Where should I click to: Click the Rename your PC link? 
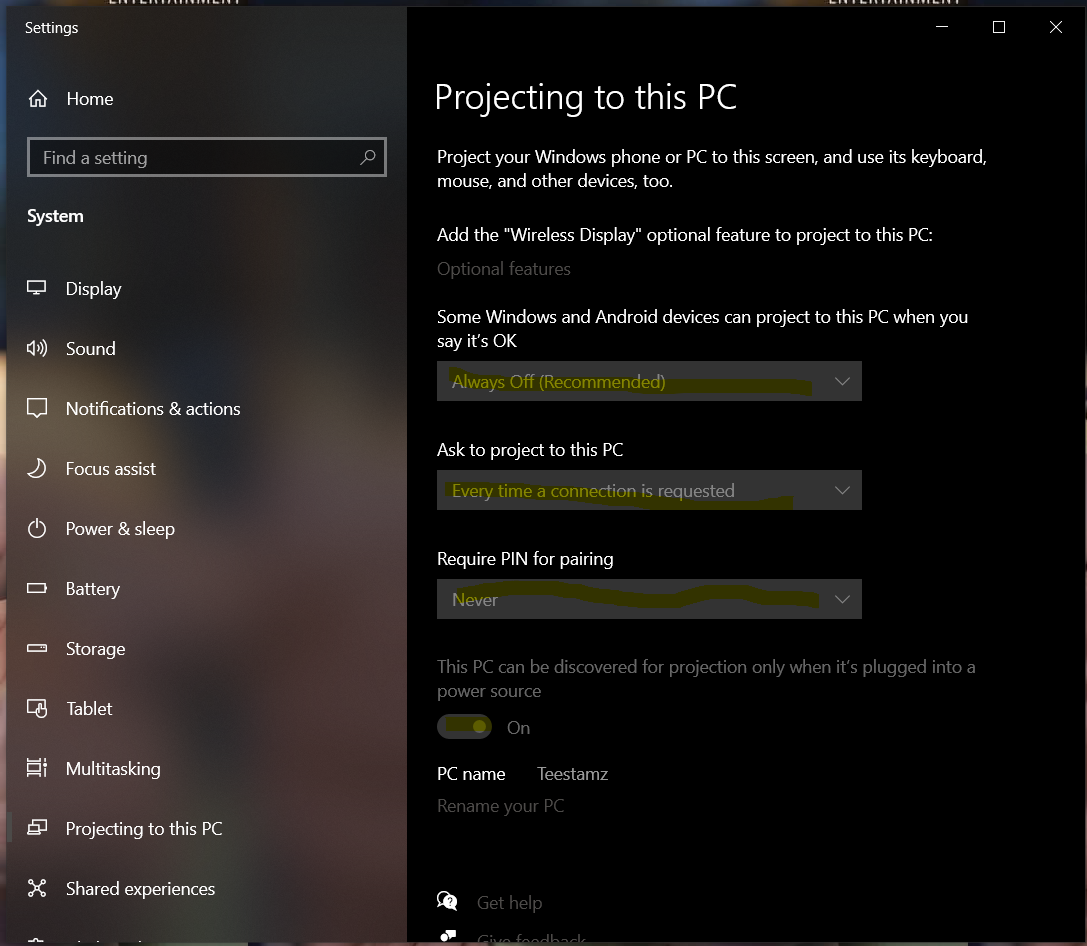point(500,806)
